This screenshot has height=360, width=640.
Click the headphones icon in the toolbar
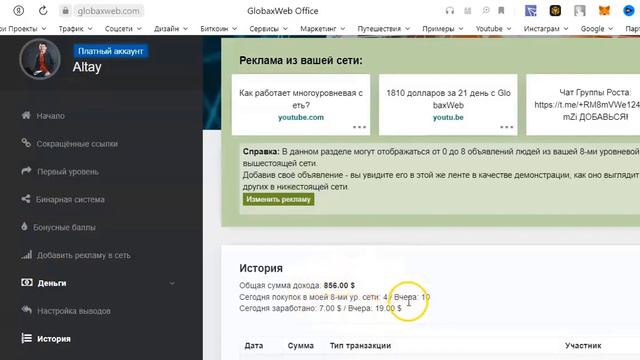click(450, 11)
